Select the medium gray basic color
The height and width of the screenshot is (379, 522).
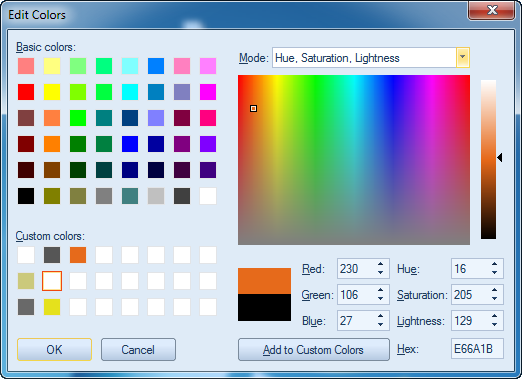tap(104, 196)
